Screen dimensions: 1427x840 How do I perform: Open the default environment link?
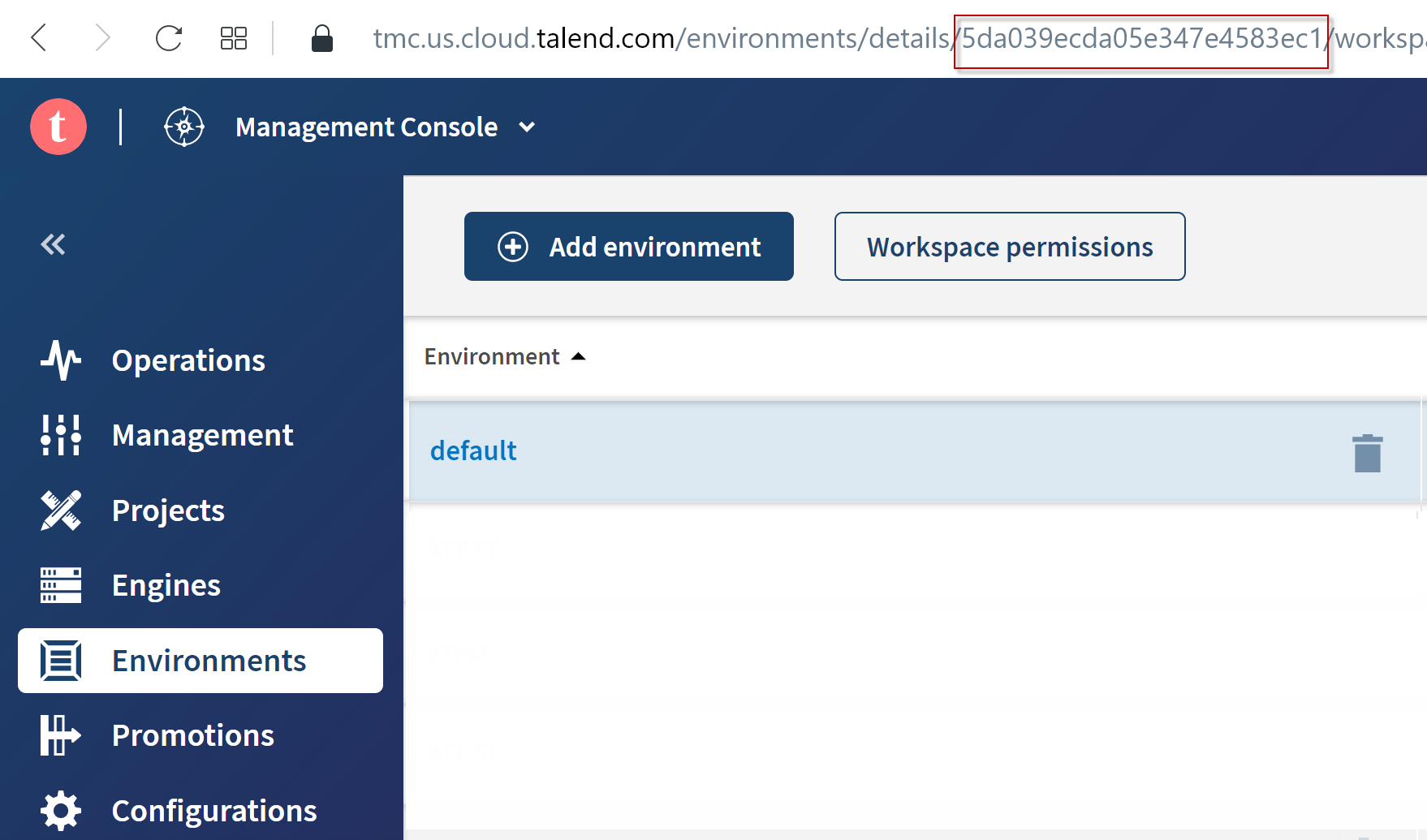tap(473, 450)
